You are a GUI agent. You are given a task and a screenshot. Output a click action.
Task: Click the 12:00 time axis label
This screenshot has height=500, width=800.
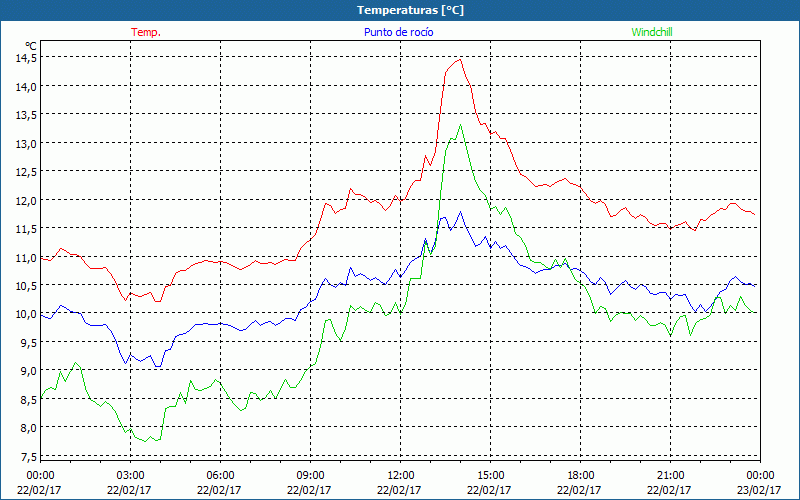pos(401,476)
